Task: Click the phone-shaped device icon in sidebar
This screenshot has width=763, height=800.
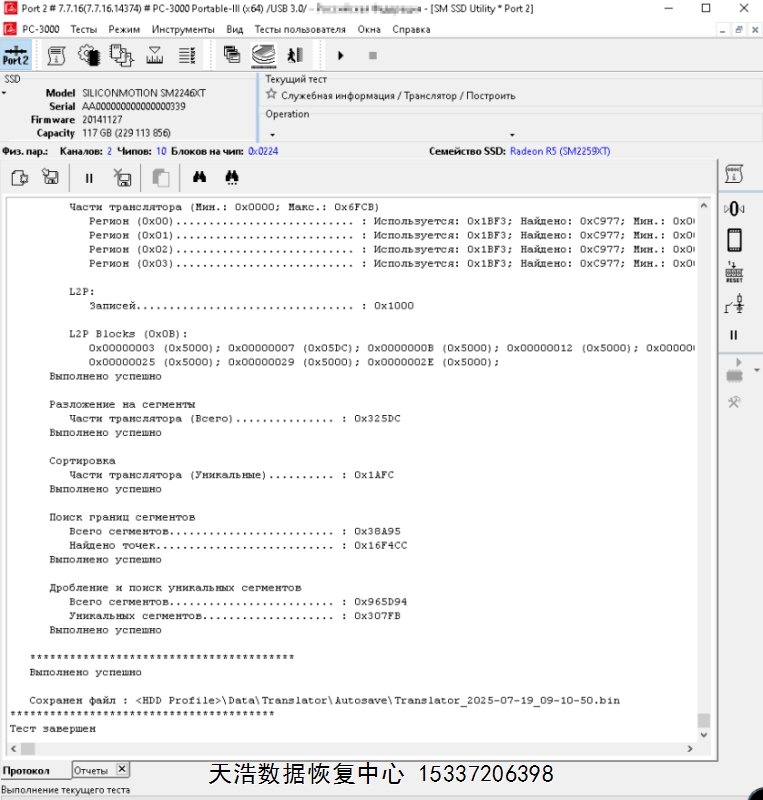Action: coord(734,240)
